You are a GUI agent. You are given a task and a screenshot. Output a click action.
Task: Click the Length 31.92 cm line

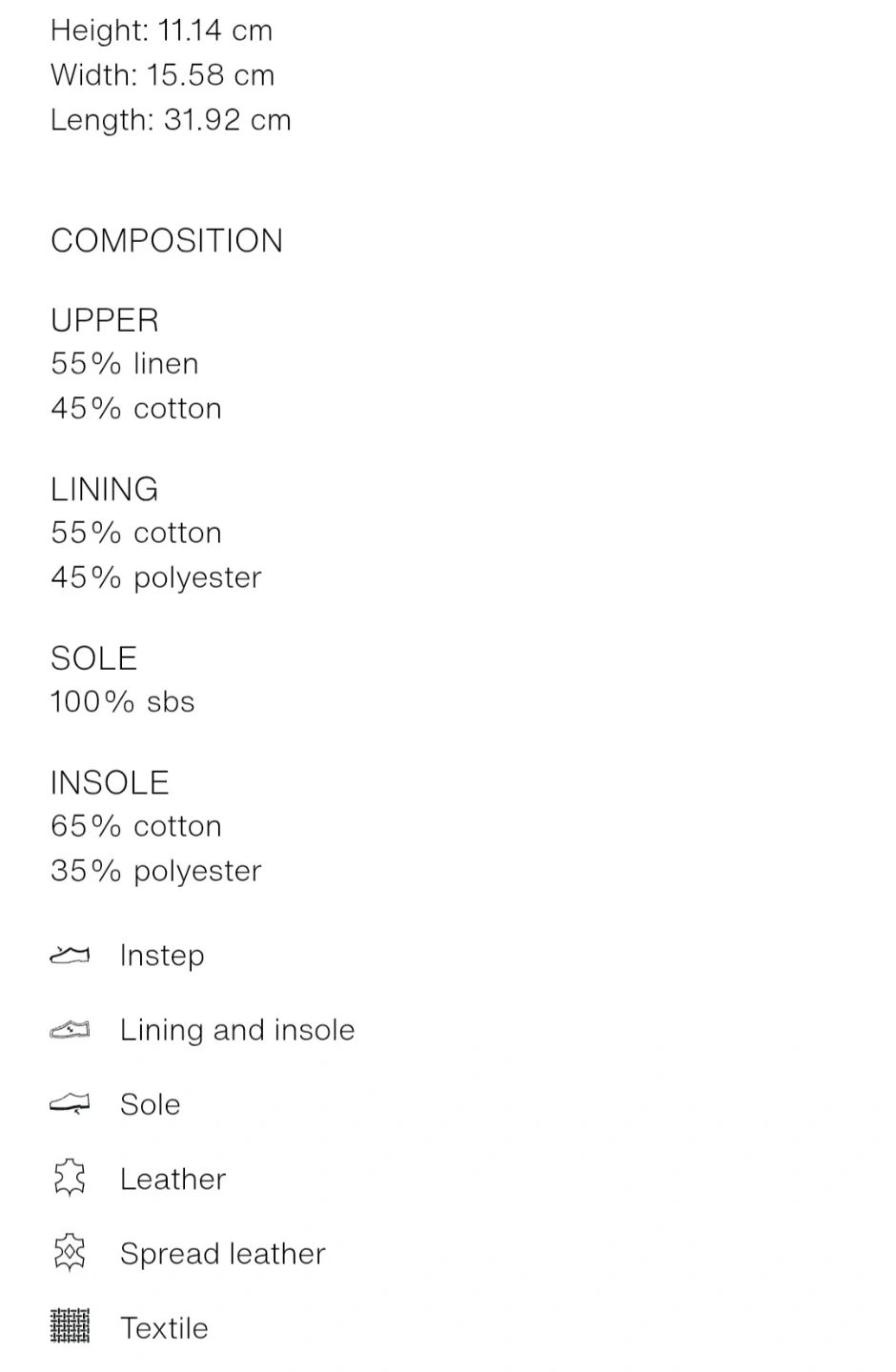[171, 120]
